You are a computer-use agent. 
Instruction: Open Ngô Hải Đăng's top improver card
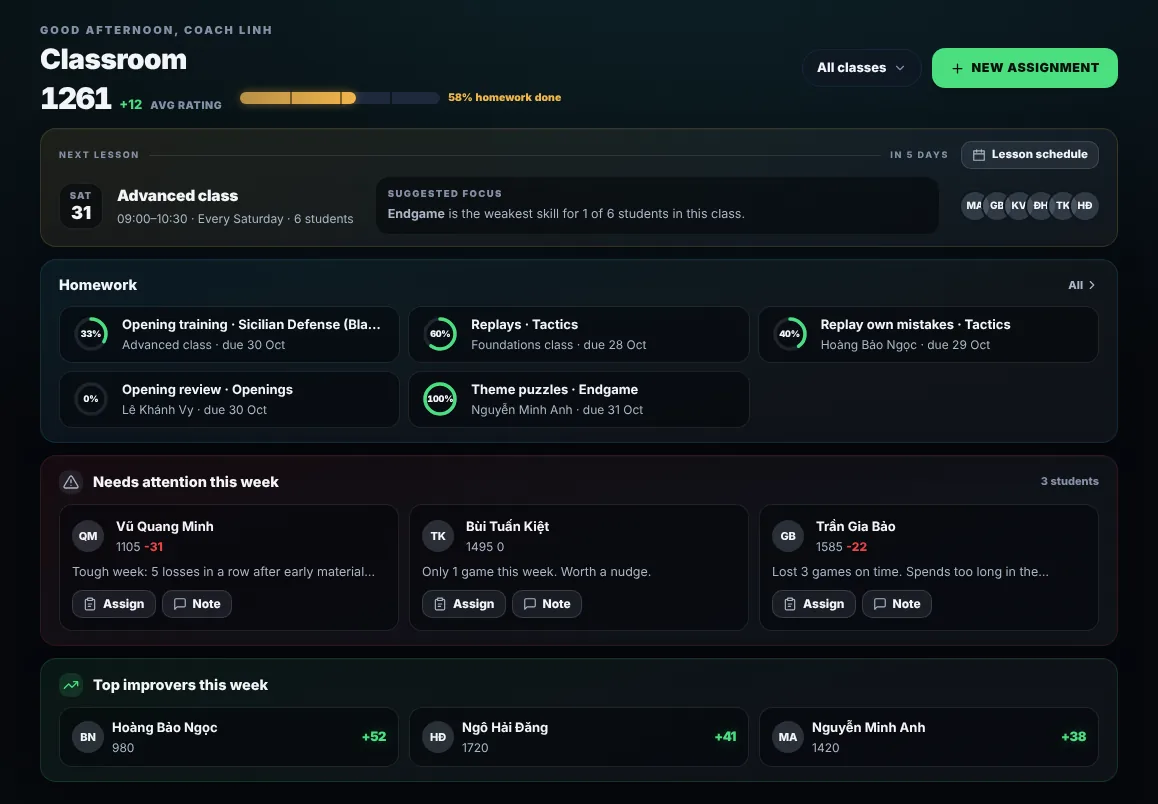tap(579, 737)
